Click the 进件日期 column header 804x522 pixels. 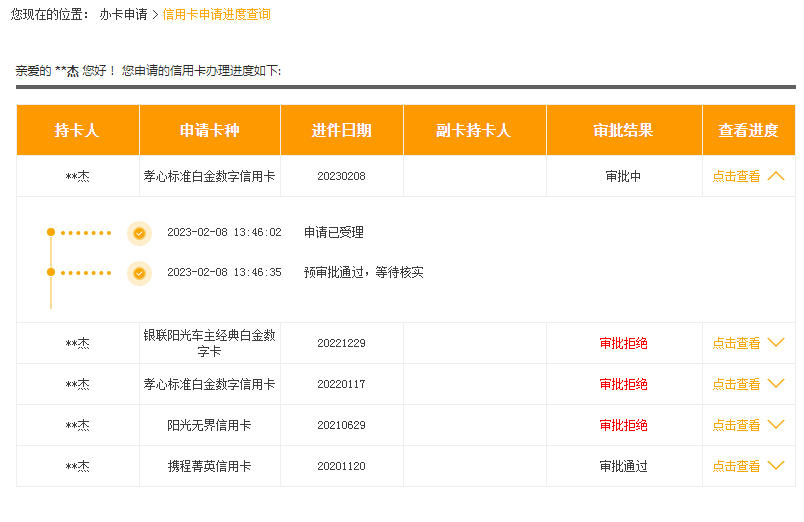[x=341, y=130]
